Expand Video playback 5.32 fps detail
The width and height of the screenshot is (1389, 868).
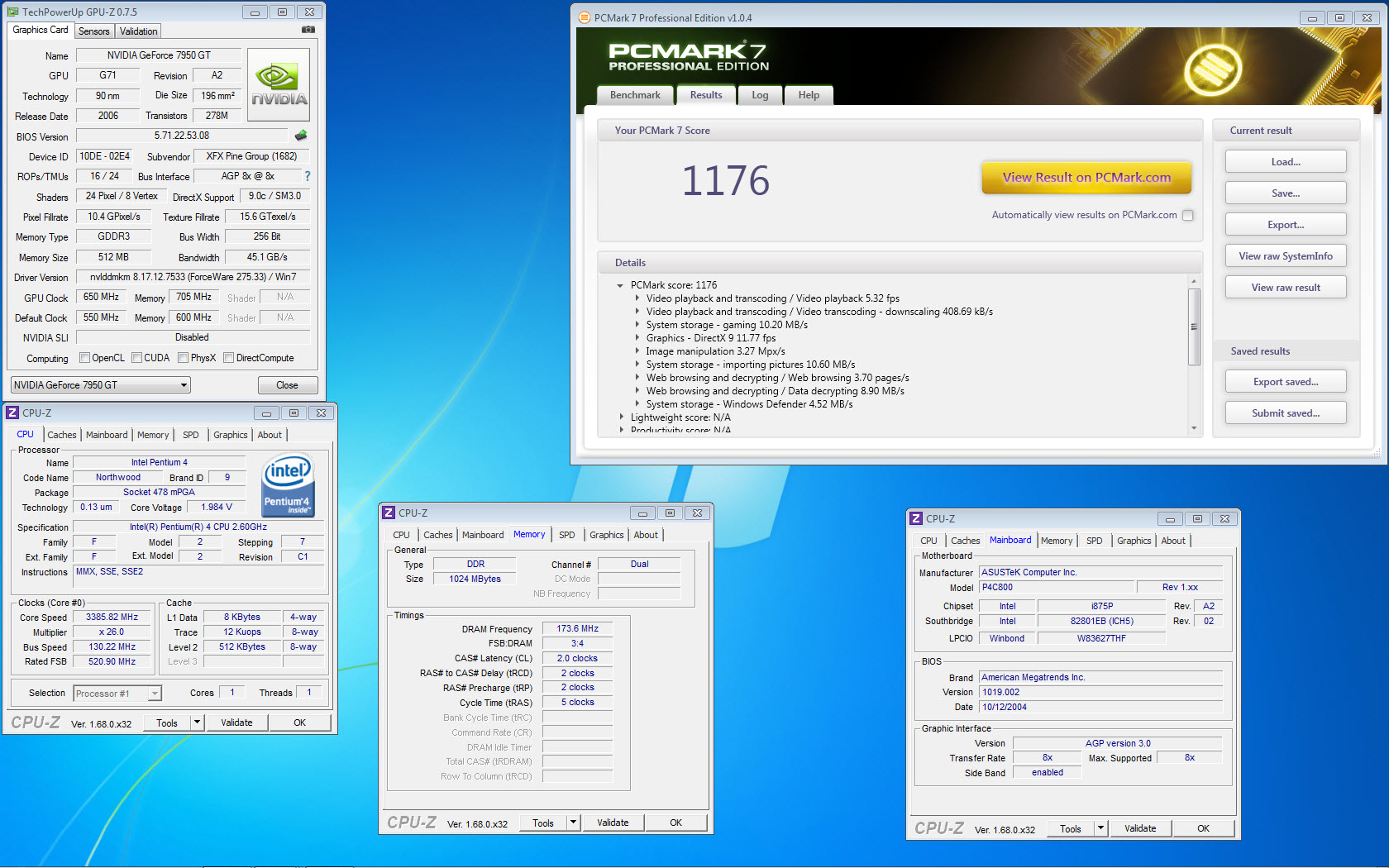click(x=637, y=298)
